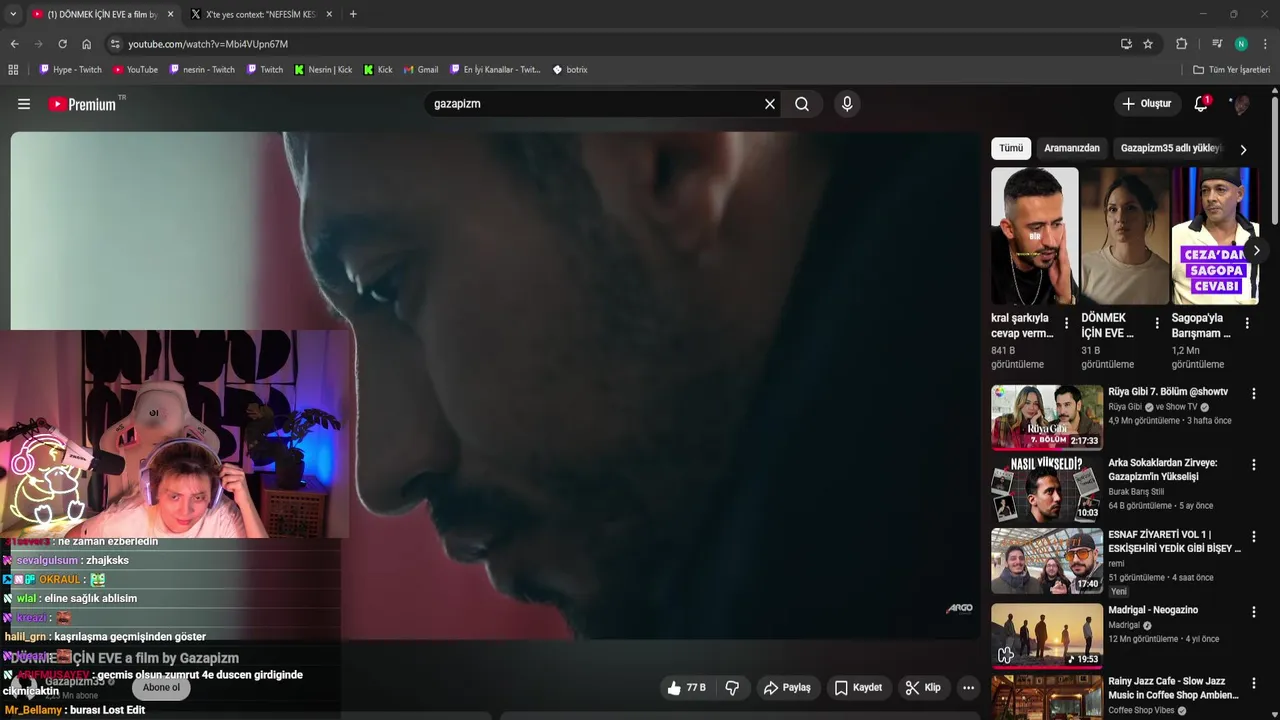Click the Kaydet save button

(x=858, y=688)
